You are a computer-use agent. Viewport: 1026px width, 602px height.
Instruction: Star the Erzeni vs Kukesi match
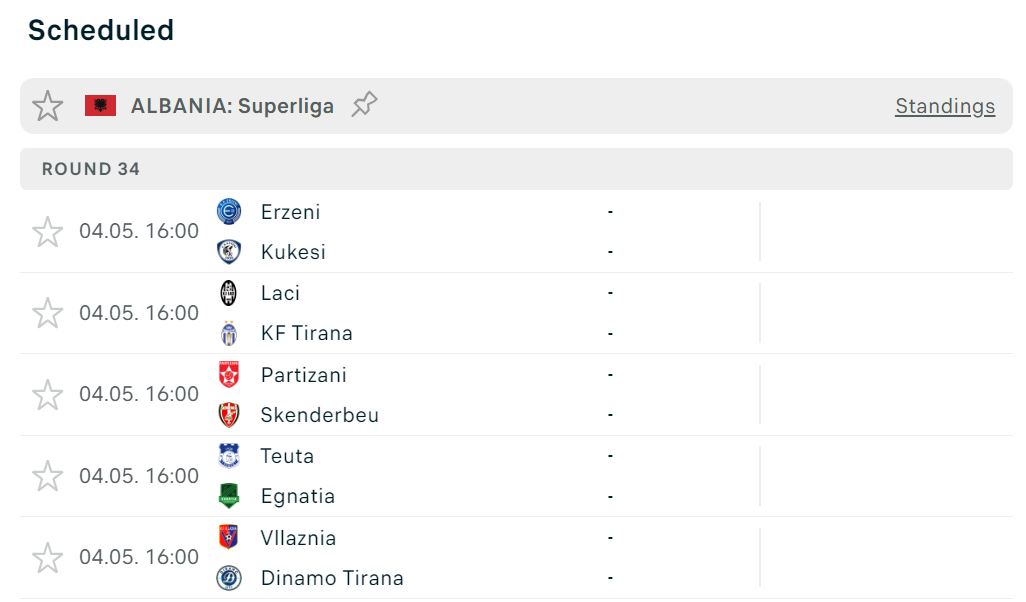pyautogui.click(x=47, y=232)
